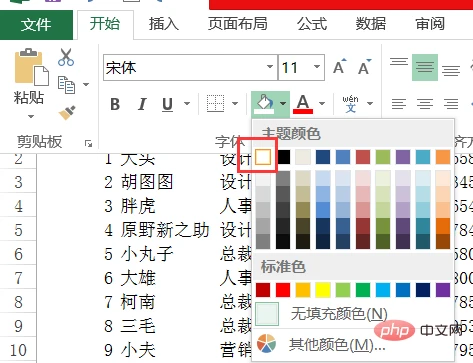Toggle Bold formatting
This screenshot has height=363, width=473.
coord(115,104)
